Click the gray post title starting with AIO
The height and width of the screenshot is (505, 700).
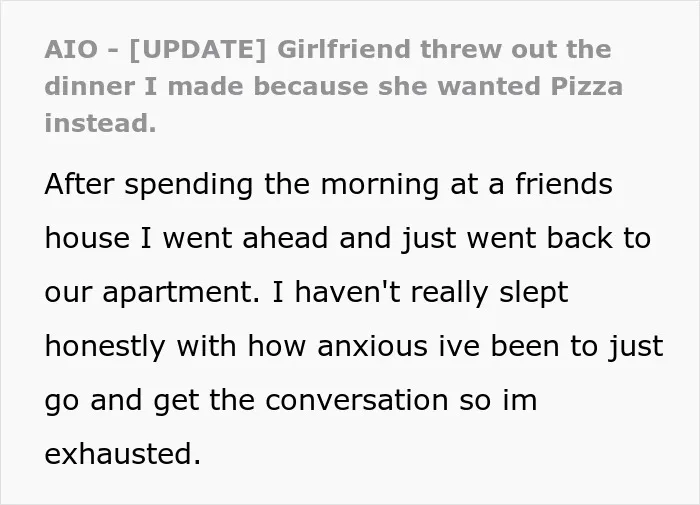[x=333, y=86]
